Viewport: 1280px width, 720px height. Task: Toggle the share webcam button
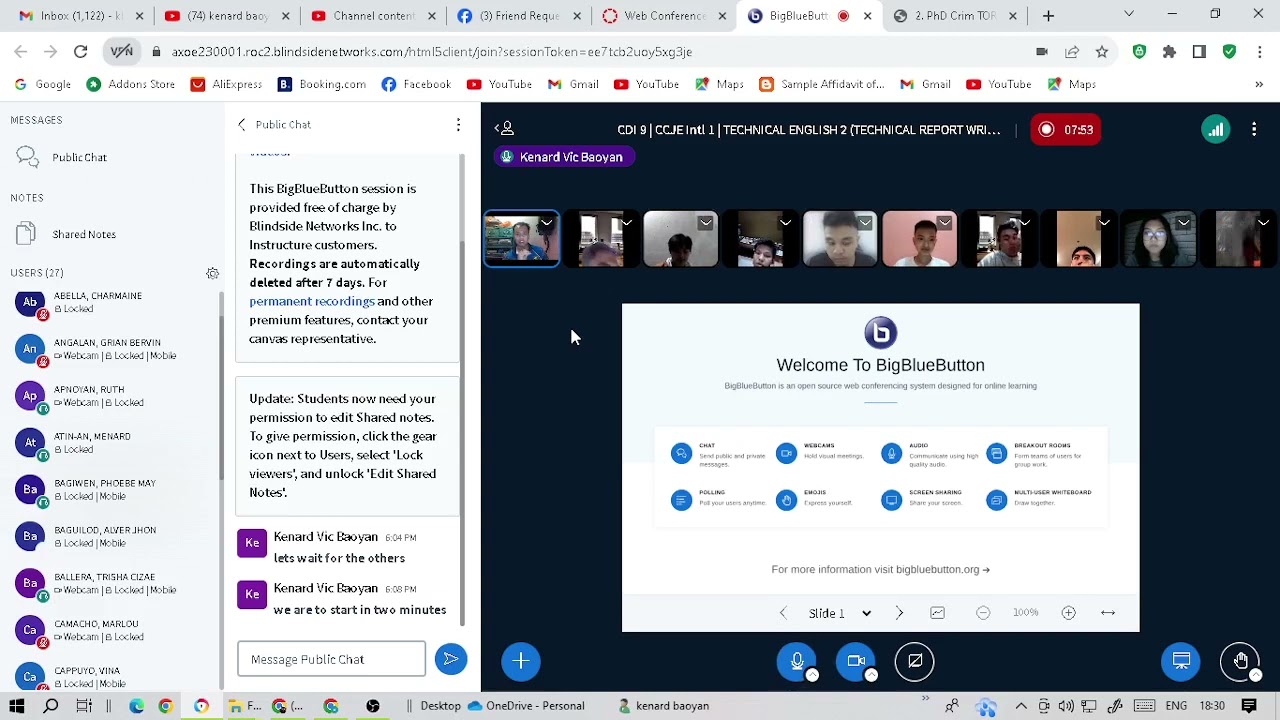(x=856, y=661)
